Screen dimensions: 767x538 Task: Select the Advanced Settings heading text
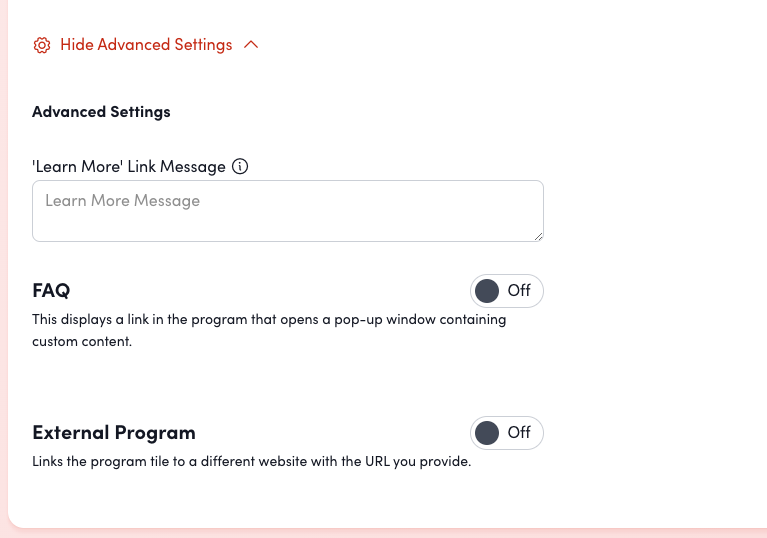point(101,112)
